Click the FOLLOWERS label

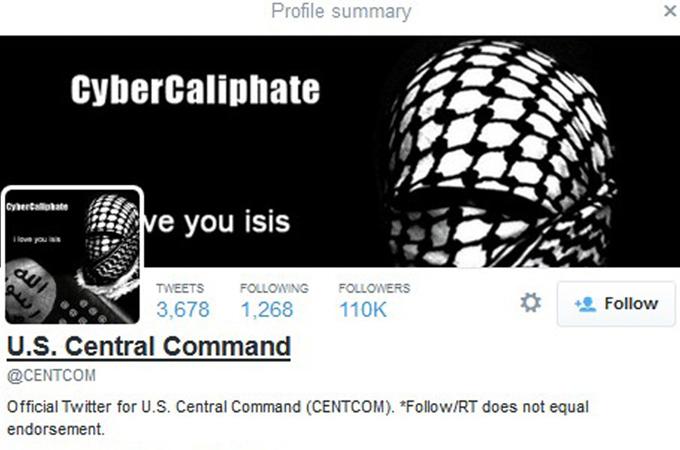374,288
